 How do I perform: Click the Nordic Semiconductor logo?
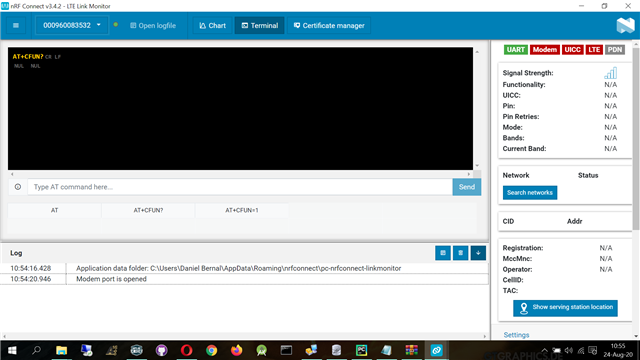coord(625,25)
